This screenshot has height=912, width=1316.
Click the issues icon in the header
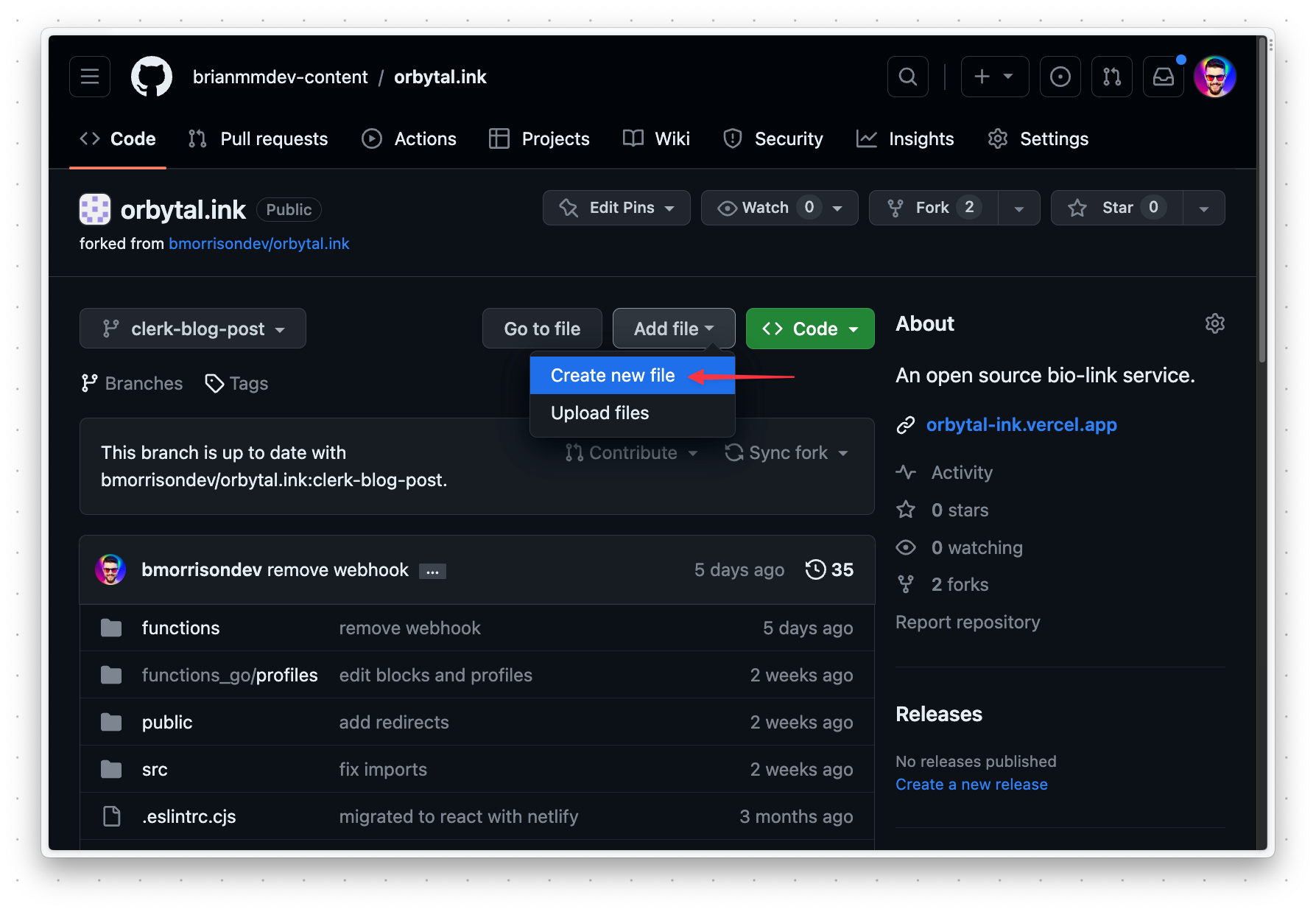(1060, 76)
